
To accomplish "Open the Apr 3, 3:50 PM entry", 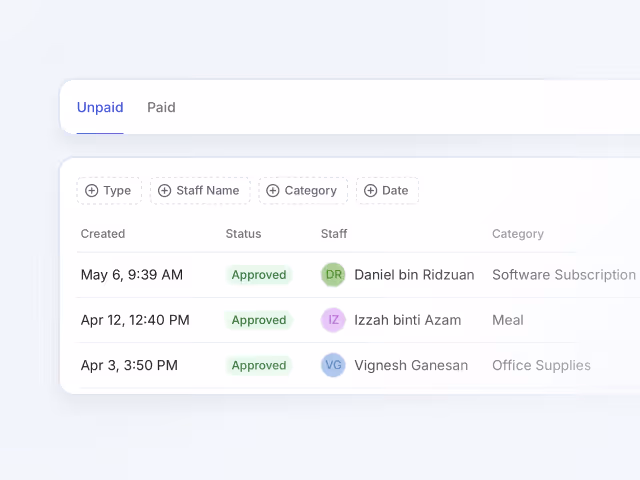I will click(129, 365).
